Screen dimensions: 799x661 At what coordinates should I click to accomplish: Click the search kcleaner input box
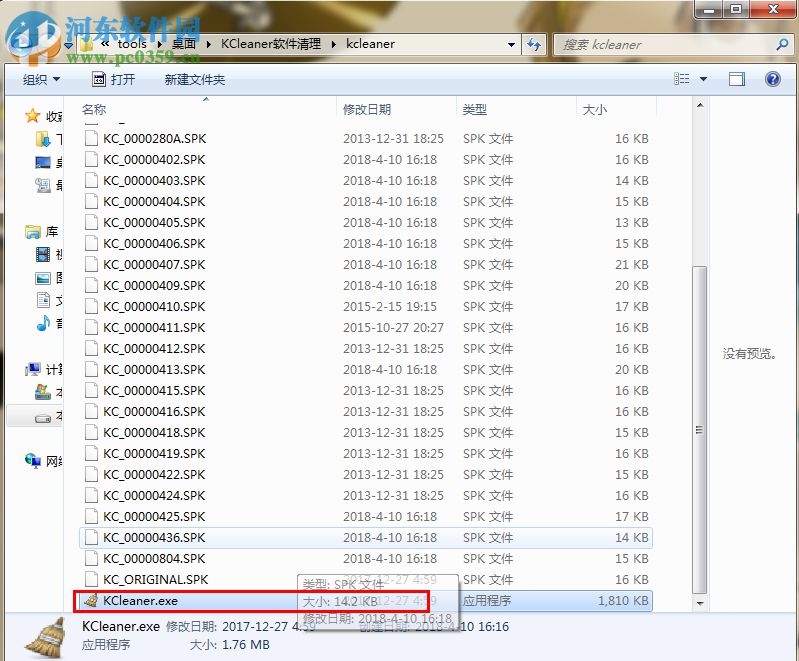665,45
